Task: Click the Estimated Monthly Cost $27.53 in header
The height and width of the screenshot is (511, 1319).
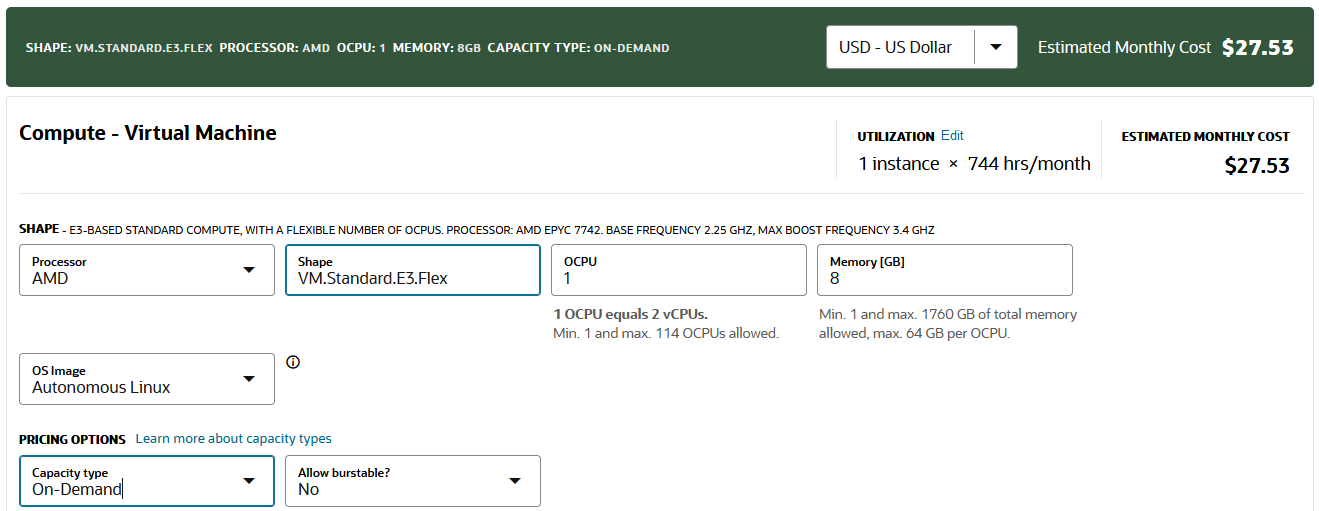Action: pyautogui.click(x=1166, y=47)
